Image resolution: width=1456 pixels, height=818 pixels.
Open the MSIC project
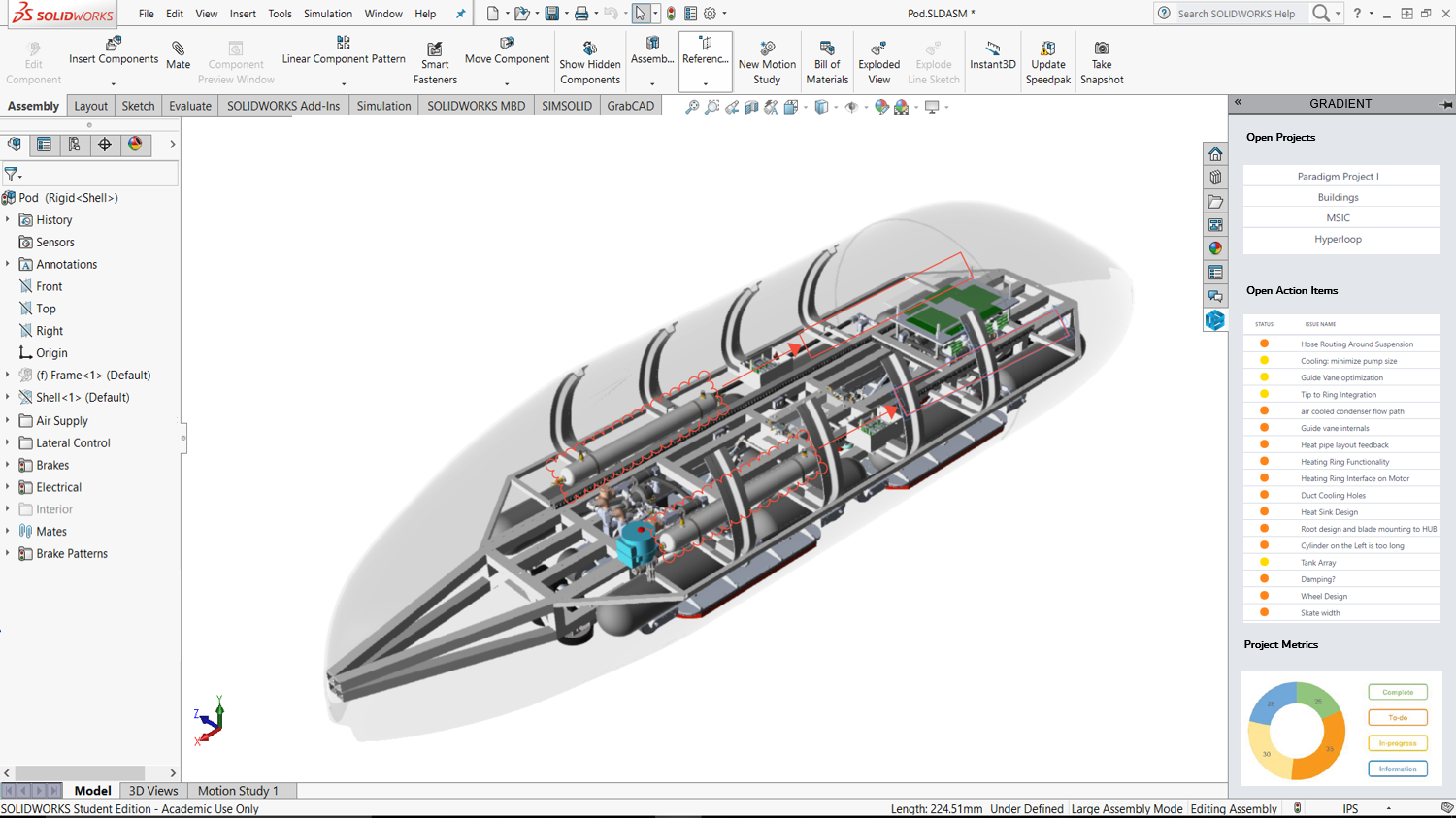coord(1339,218)
